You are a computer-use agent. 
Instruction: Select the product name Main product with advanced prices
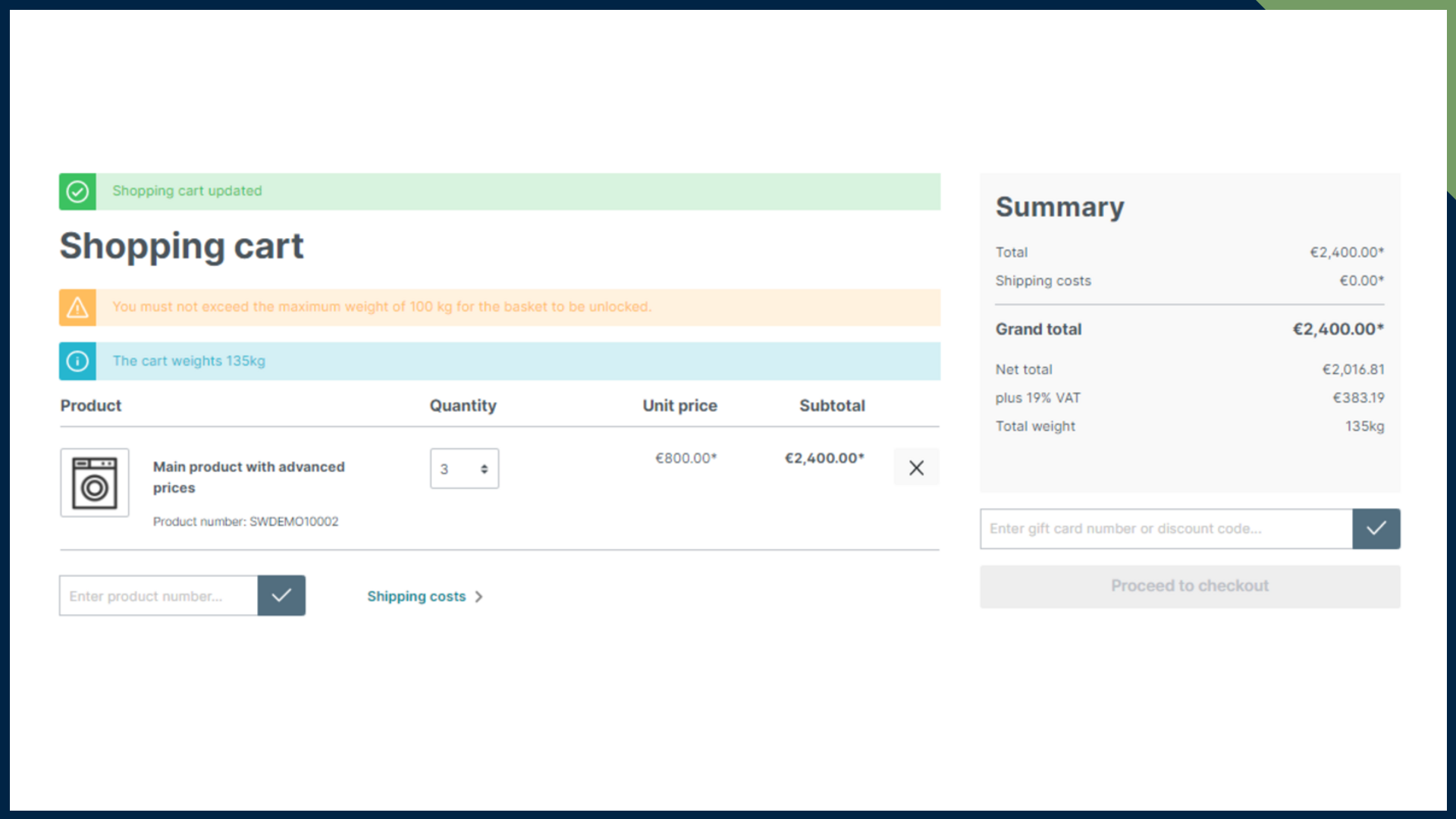coord(249,477)
